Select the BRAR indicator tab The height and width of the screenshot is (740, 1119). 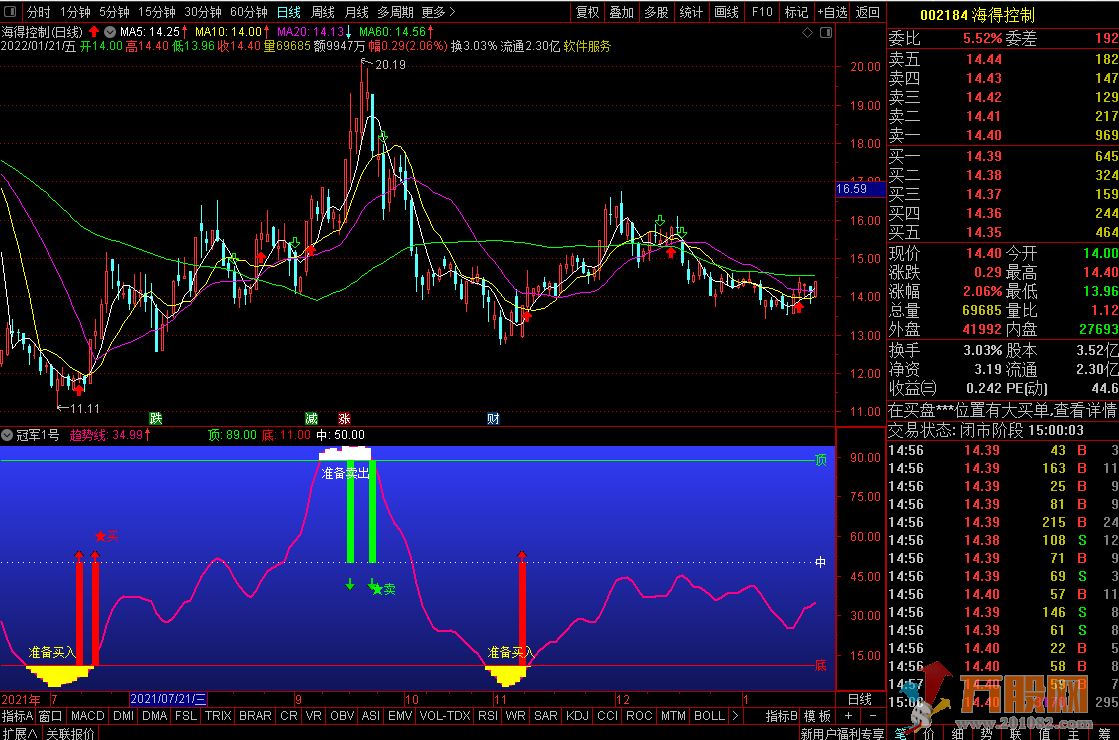(x=255, y=716)
